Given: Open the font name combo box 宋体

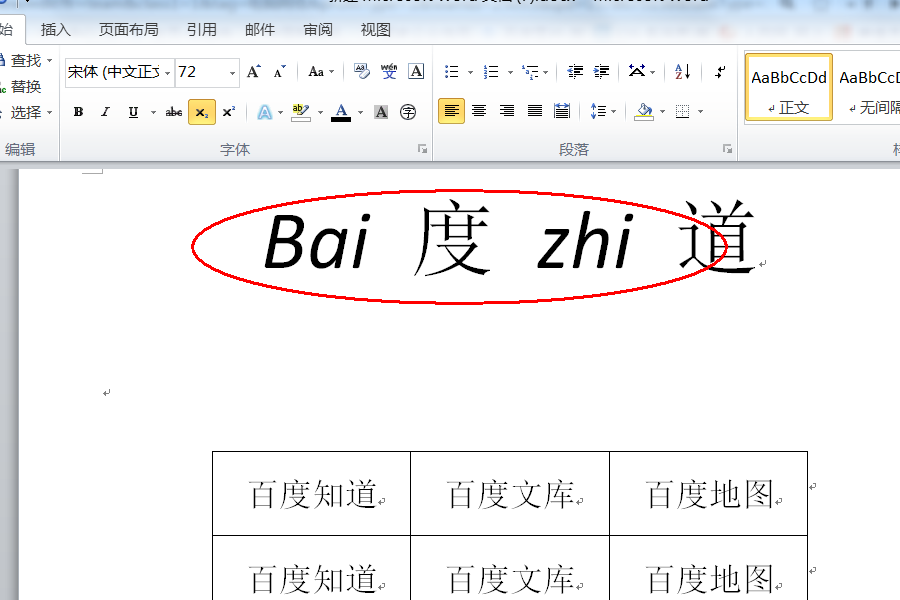Looking at the screenshot, I should pyautogui.click(x=119, y=72).
